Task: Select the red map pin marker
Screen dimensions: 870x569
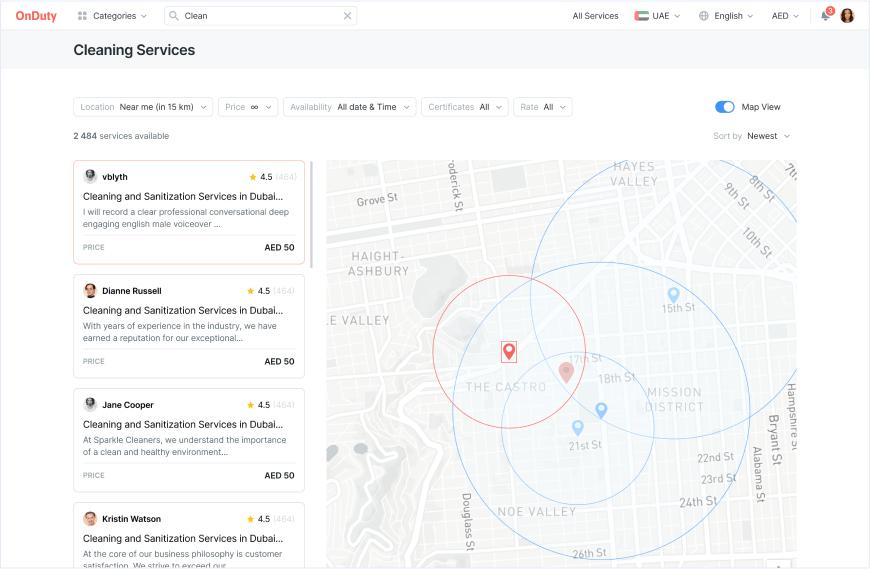Action: [509, 352]
